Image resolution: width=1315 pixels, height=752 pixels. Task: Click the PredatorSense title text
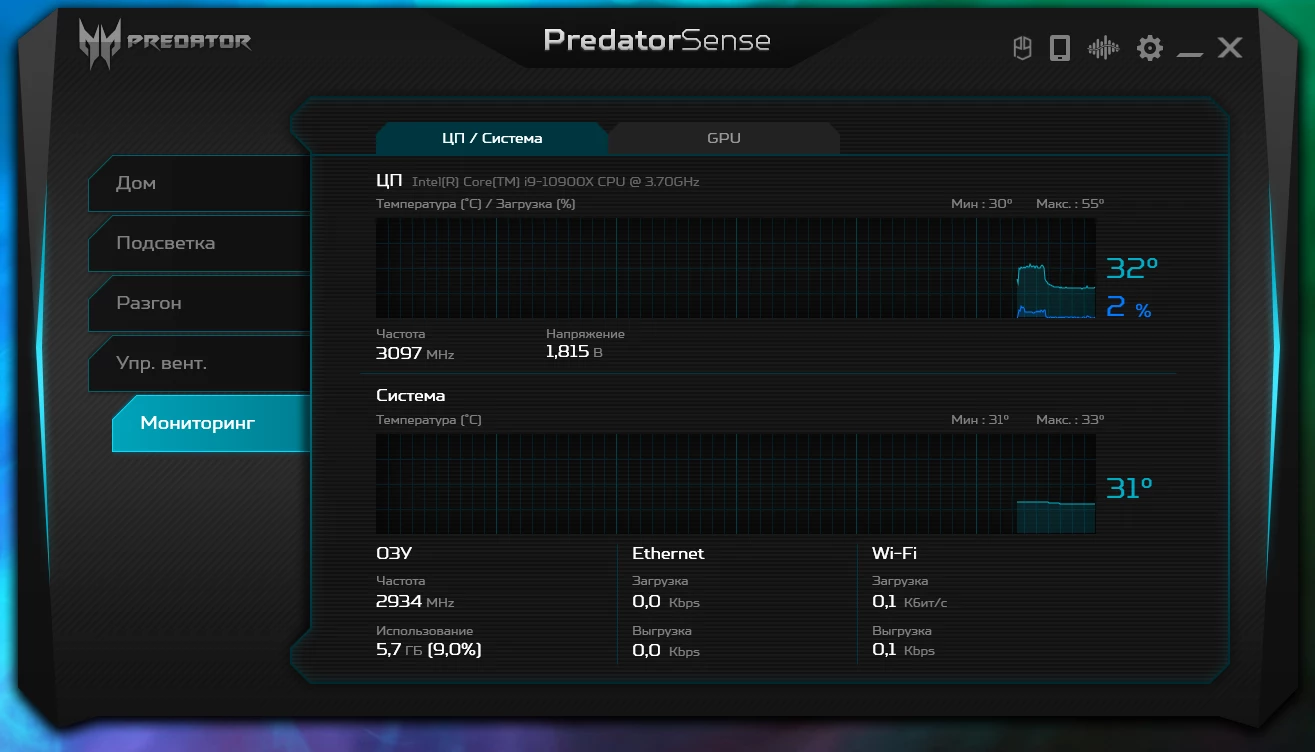[x=657, y=40]
